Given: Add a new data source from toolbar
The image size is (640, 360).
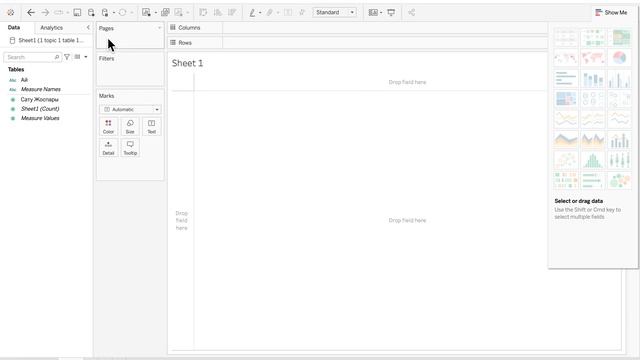Looking at the screenshot, I should pos(91,13).
